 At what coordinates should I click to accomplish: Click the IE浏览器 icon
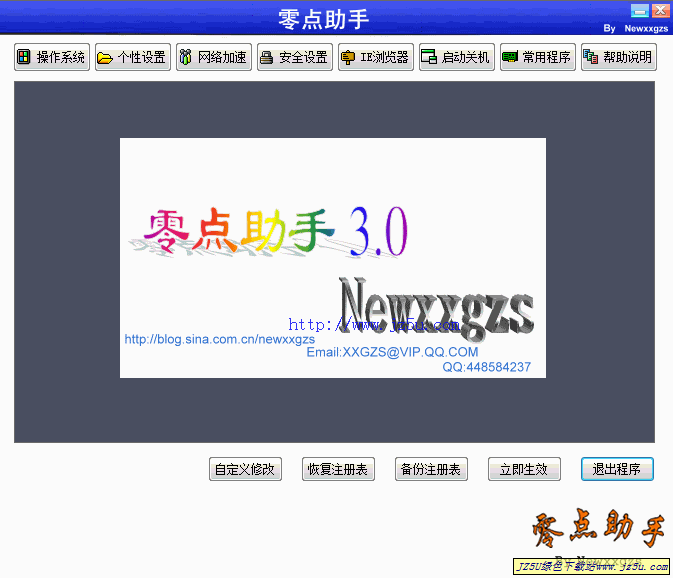[x=348, y=57]
